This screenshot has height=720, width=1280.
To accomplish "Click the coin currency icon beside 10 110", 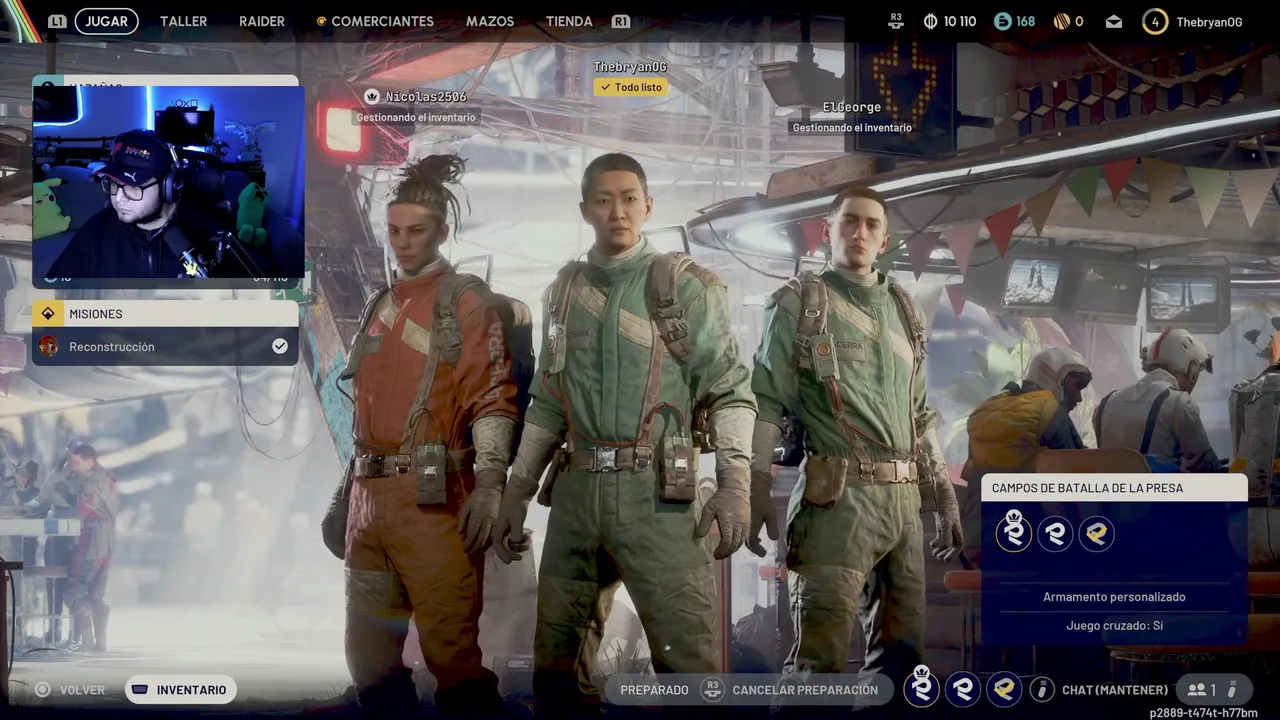I will [x=929, y=21].
